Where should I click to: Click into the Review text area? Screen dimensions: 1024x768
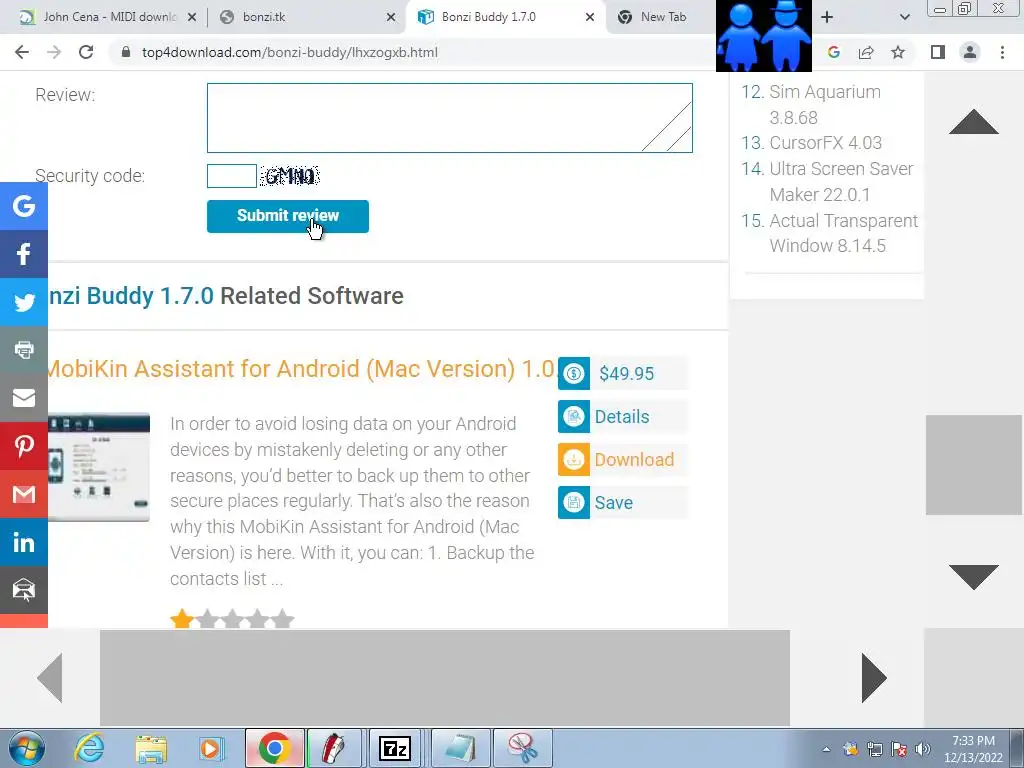coord(449,118)
